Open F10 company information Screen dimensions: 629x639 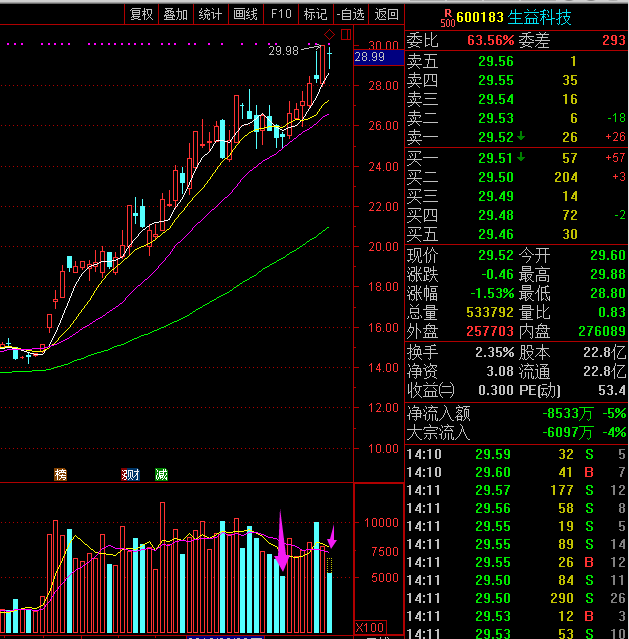(281, 13)
